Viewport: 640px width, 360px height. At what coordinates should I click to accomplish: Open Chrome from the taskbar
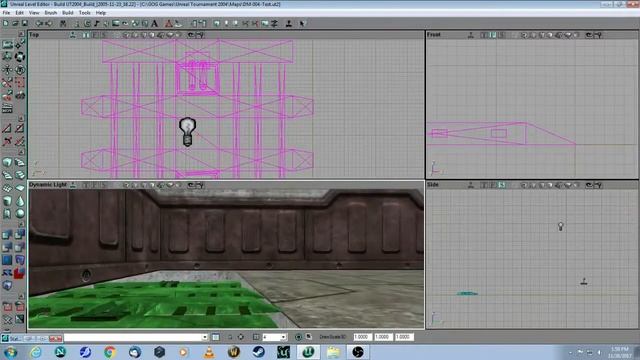pos(110,352)
